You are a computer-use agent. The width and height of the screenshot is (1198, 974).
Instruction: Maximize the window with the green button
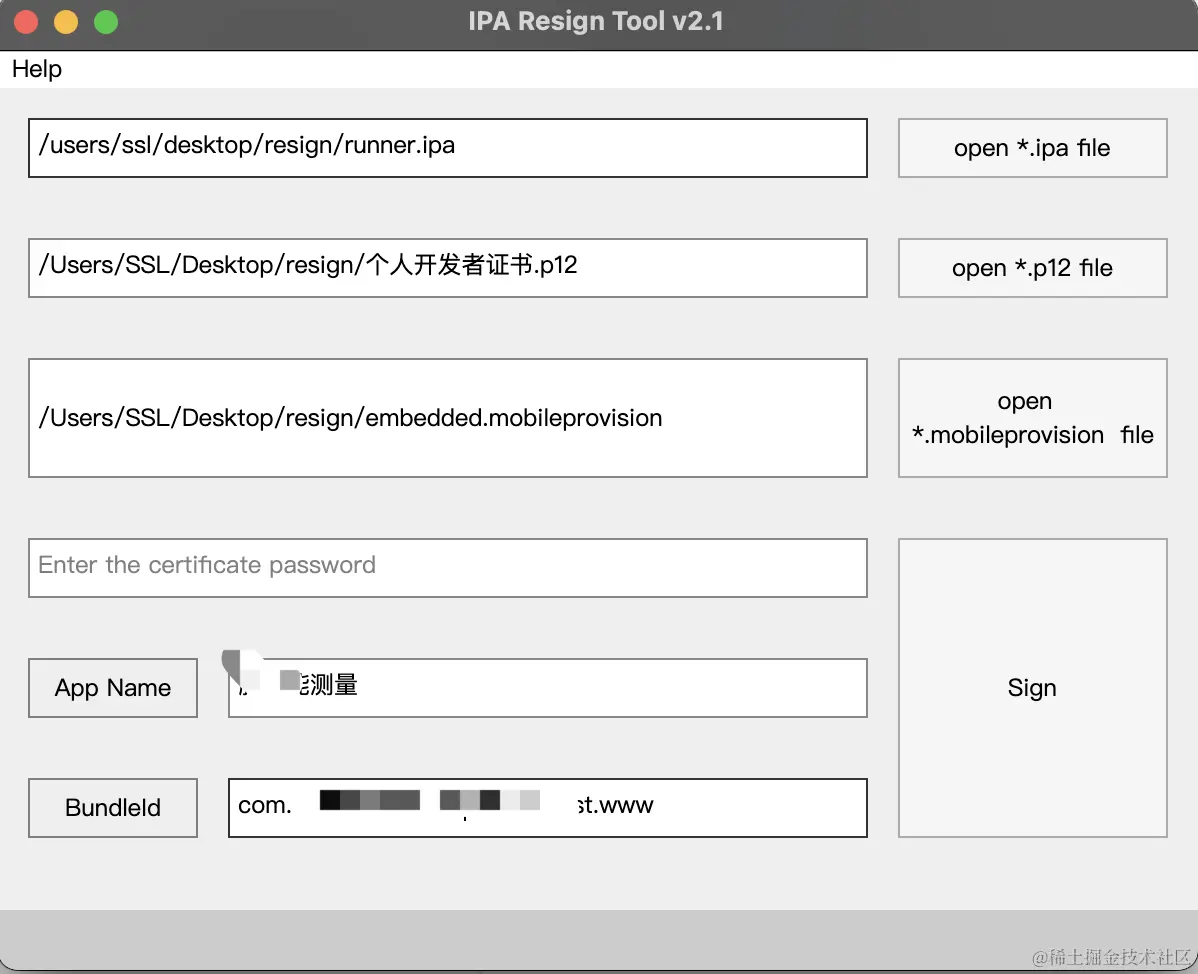106,22
